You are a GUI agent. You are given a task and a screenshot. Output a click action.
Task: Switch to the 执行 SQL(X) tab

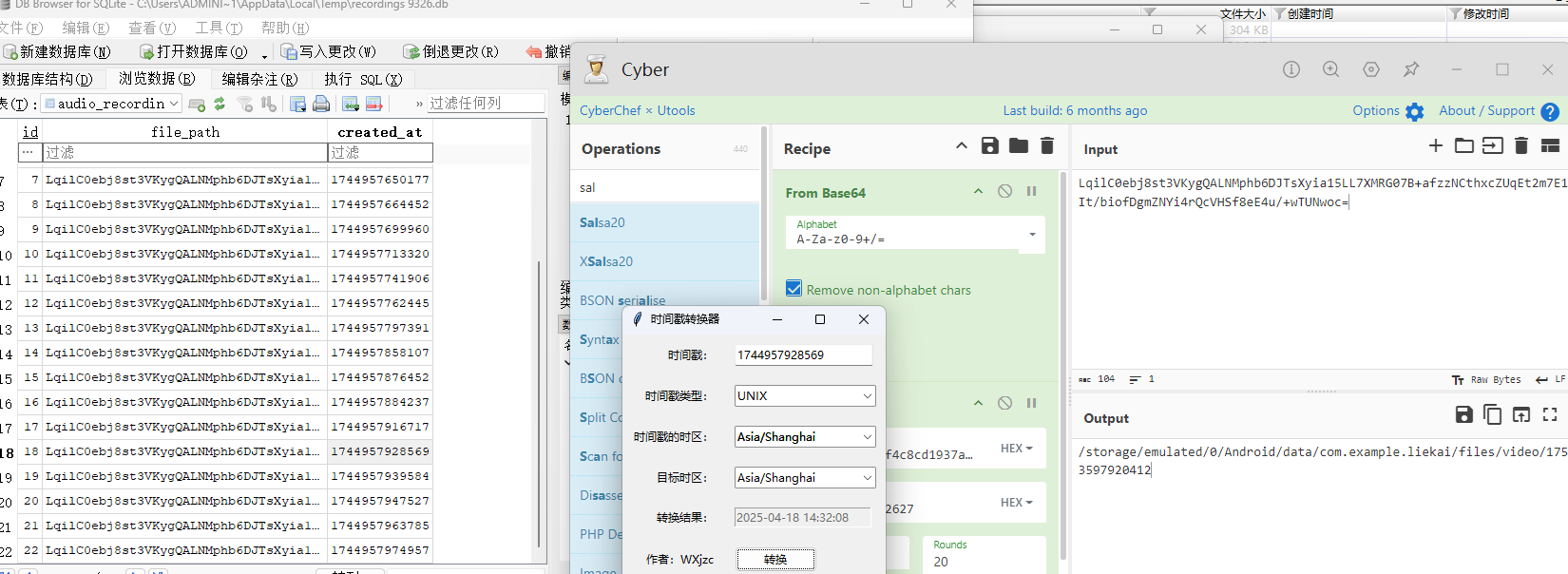(363, 79)
